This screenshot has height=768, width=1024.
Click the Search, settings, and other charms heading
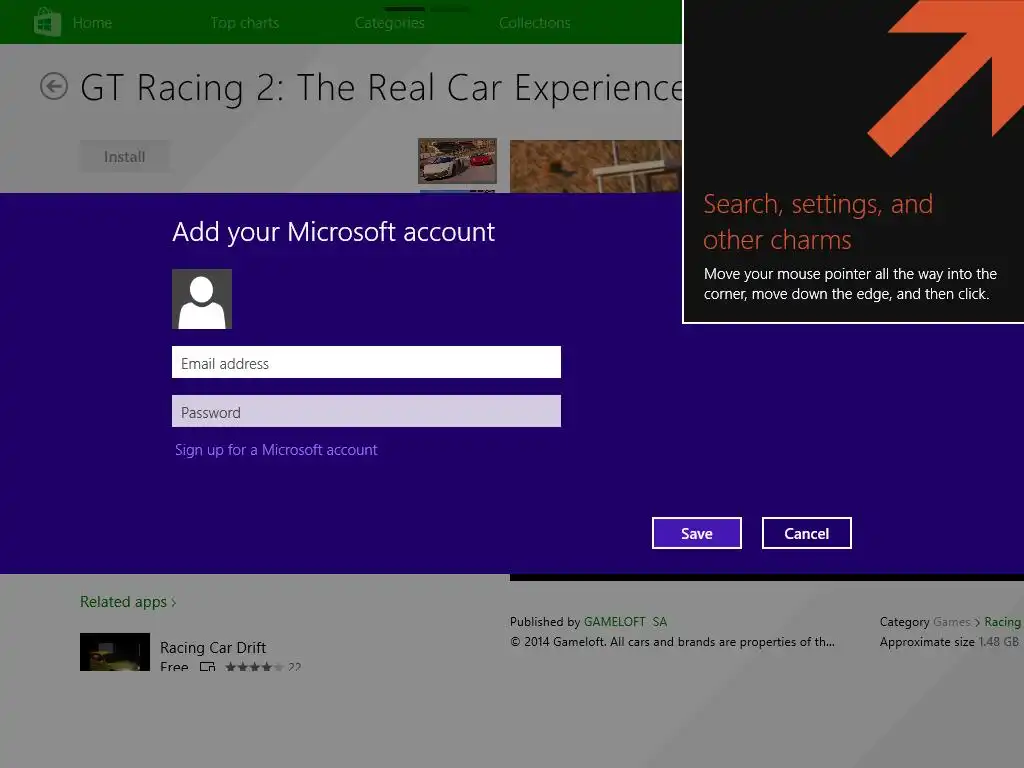[818, 222]
